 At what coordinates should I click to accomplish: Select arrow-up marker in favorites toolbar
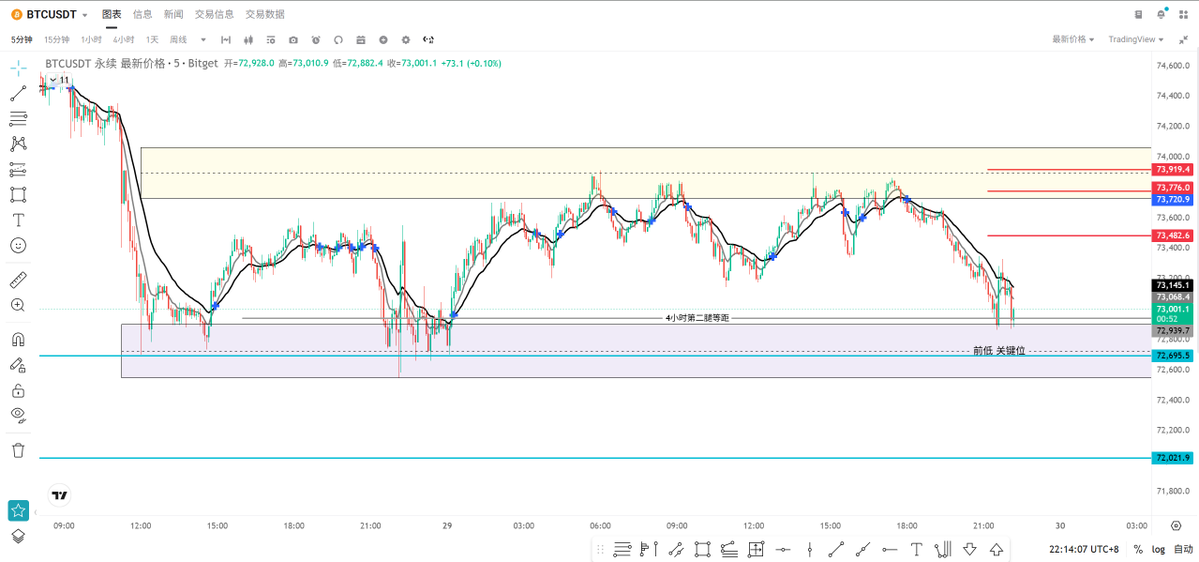[996, 548]
